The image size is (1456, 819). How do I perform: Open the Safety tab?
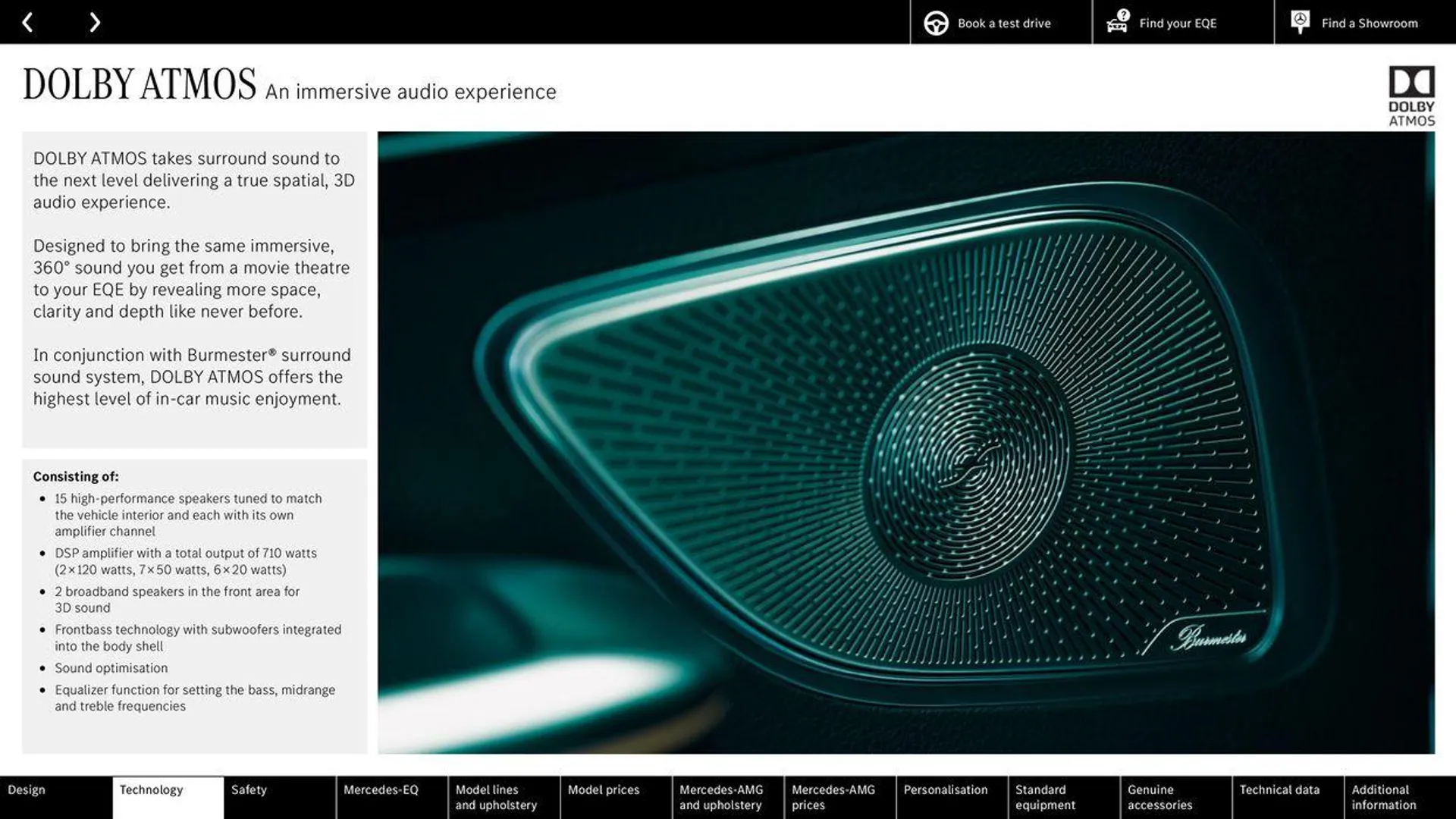click(x=280, y=797)
